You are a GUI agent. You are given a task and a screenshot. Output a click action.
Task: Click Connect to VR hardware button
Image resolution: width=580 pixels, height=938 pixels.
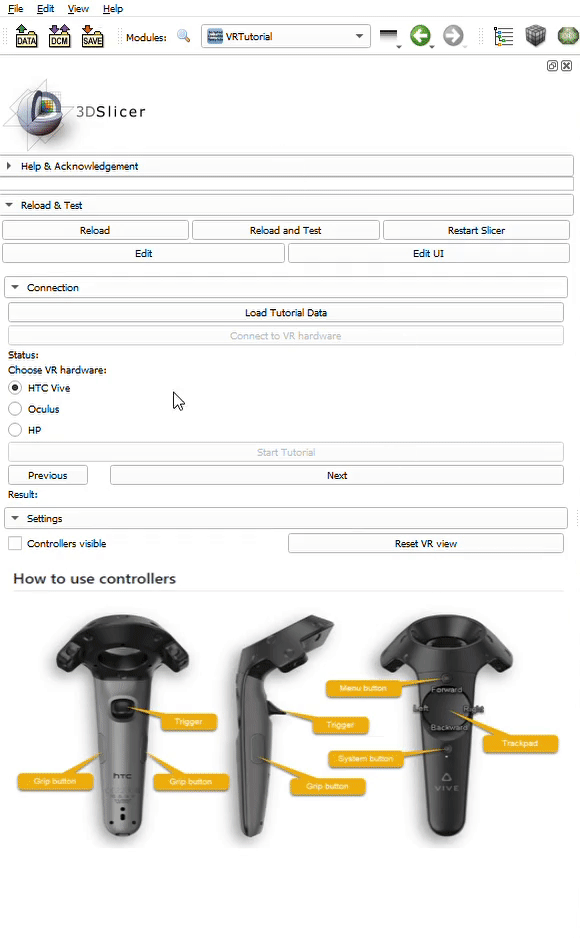pos(286,336)
